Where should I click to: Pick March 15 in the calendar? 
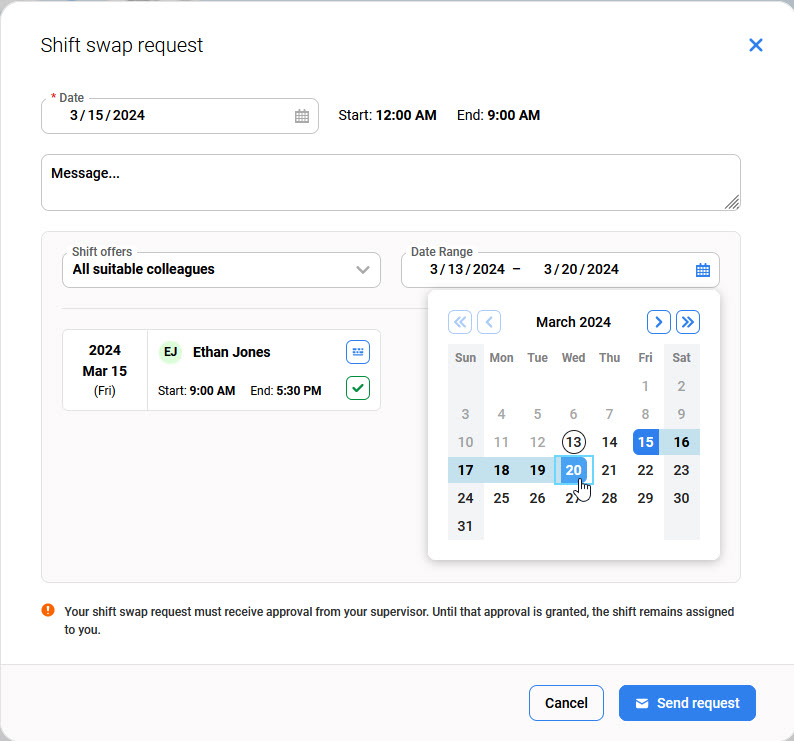click(645, 442)
